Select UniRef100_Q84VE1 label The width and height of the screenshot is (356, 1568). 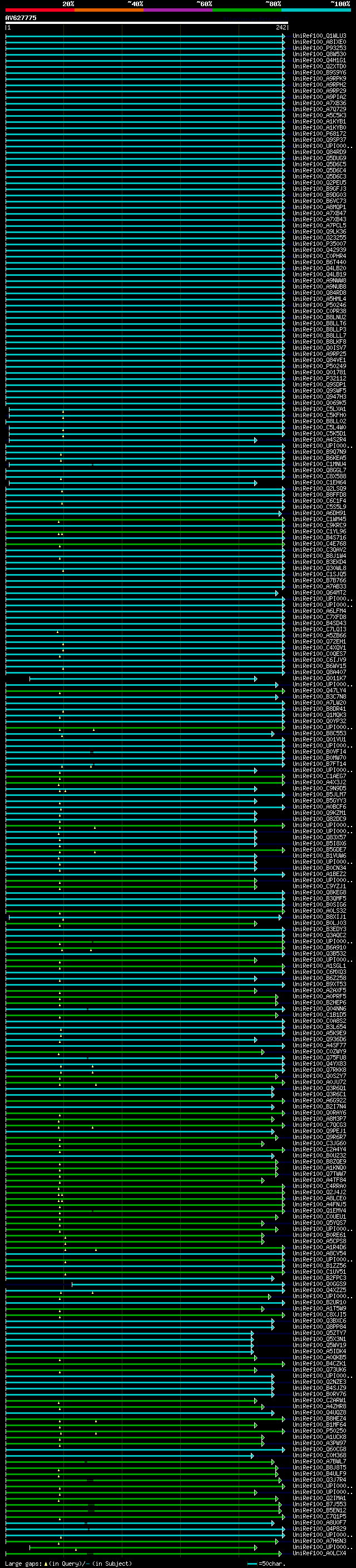[x=319, y=360]
